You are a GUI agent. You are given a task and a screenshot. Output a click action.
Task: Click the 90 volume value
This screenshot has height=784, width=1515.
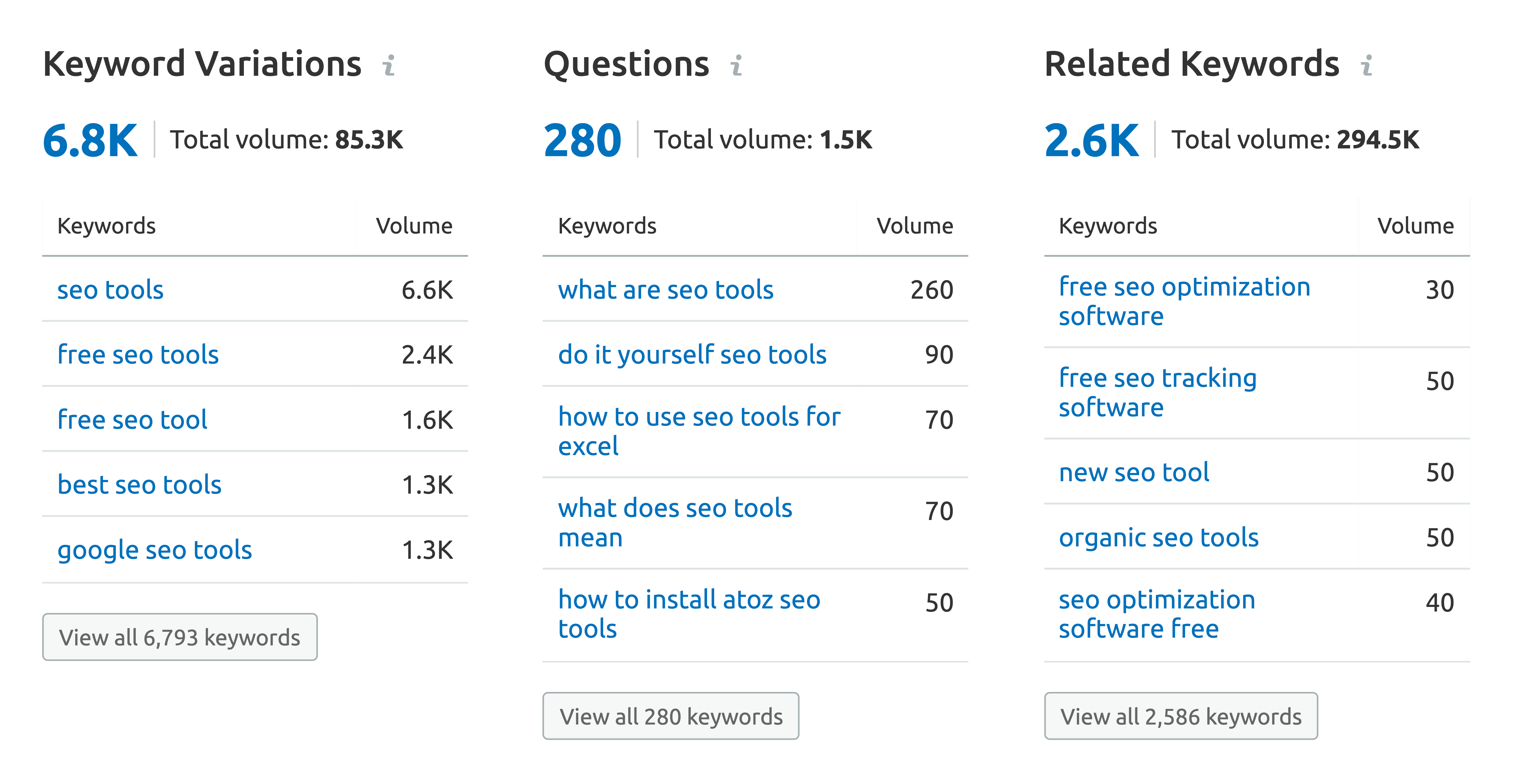point(939,355)
